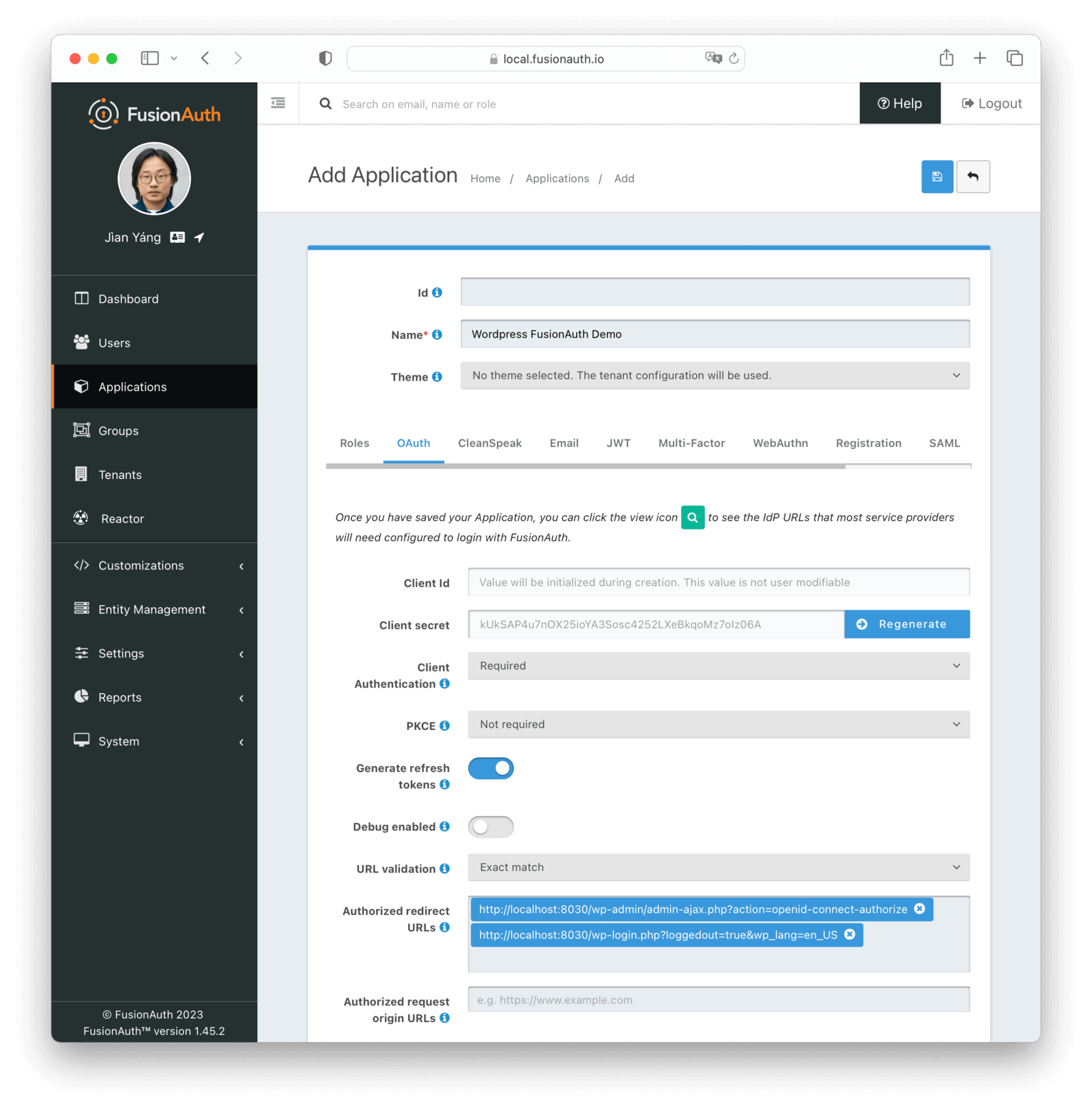Open the URL validation dropdown

[x=719, y=867]
